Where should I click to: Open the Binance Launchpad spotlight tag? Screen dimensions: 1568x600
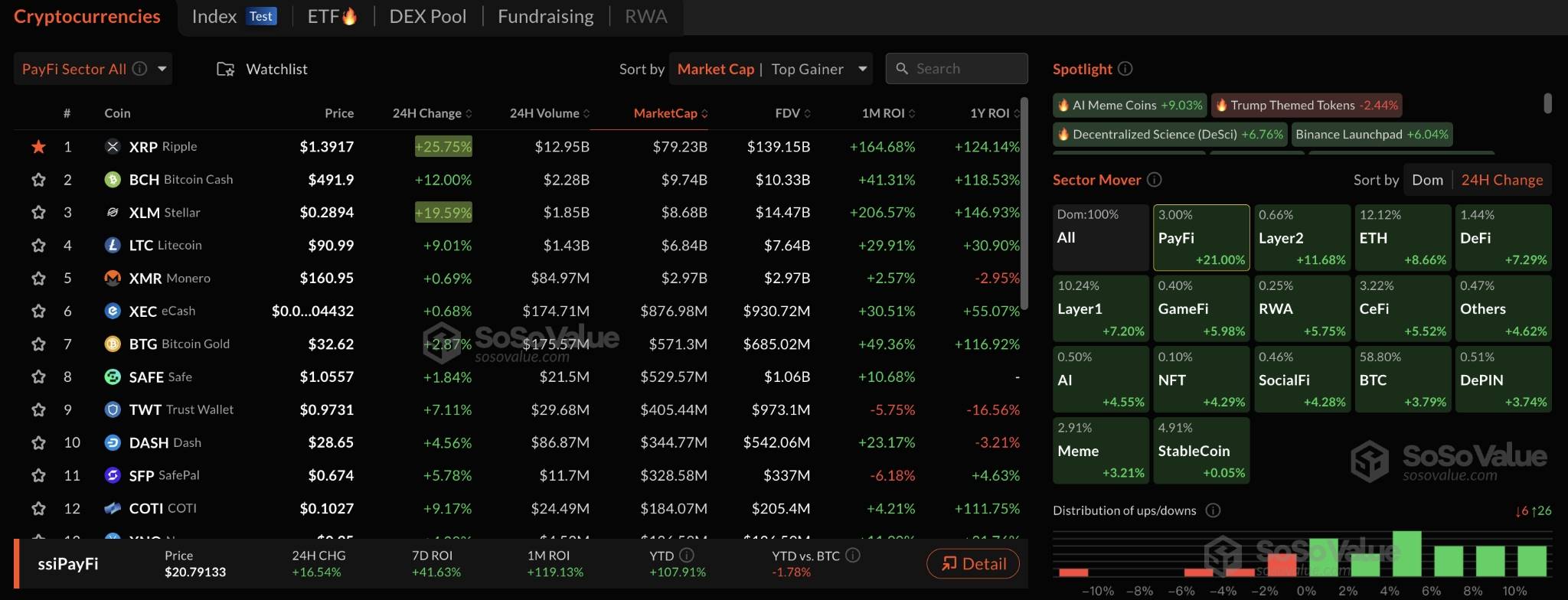(1371, 134)
